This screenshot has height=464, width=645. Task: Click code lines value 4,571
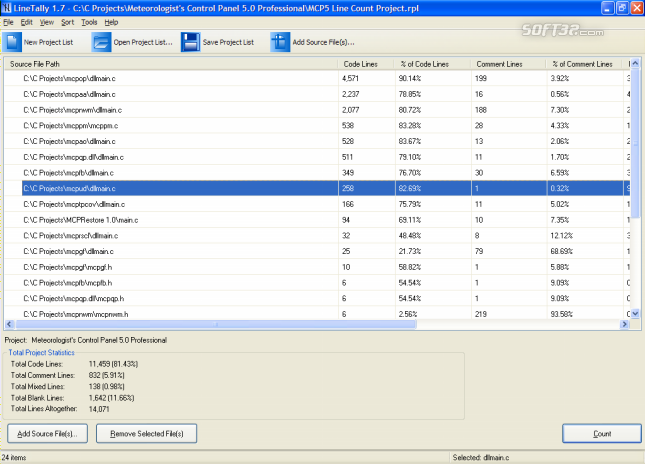(x=350, y=78)
